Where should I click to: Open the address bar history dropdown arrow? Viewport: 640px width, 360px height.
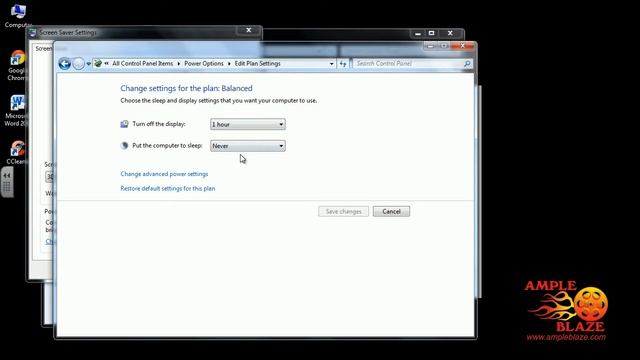click(x=331, y=64)
